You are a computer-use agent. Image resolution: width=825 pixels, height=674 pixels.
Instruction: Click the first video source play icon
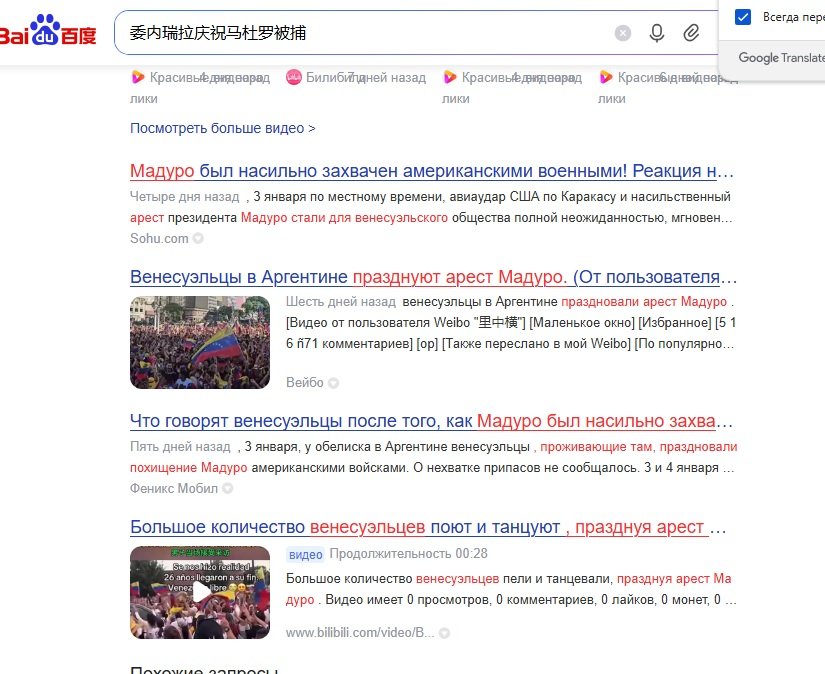coord(137,77)
